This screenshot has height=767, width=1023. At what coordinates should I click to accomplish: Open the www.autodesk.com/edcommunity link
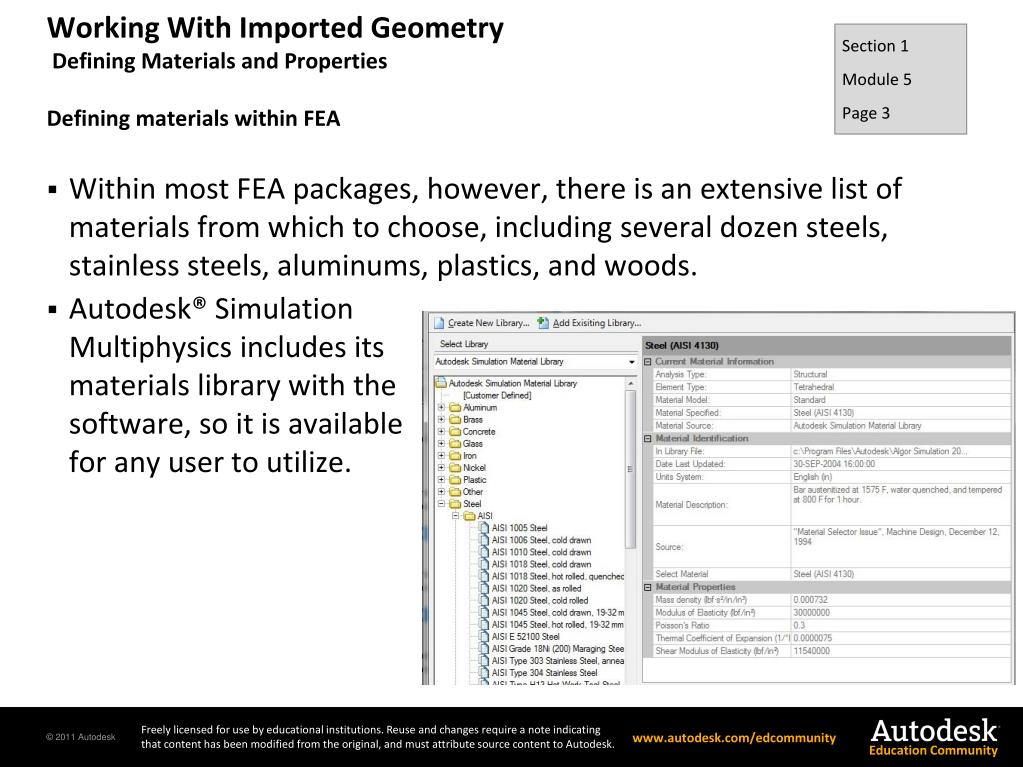[x=734, y=738]
